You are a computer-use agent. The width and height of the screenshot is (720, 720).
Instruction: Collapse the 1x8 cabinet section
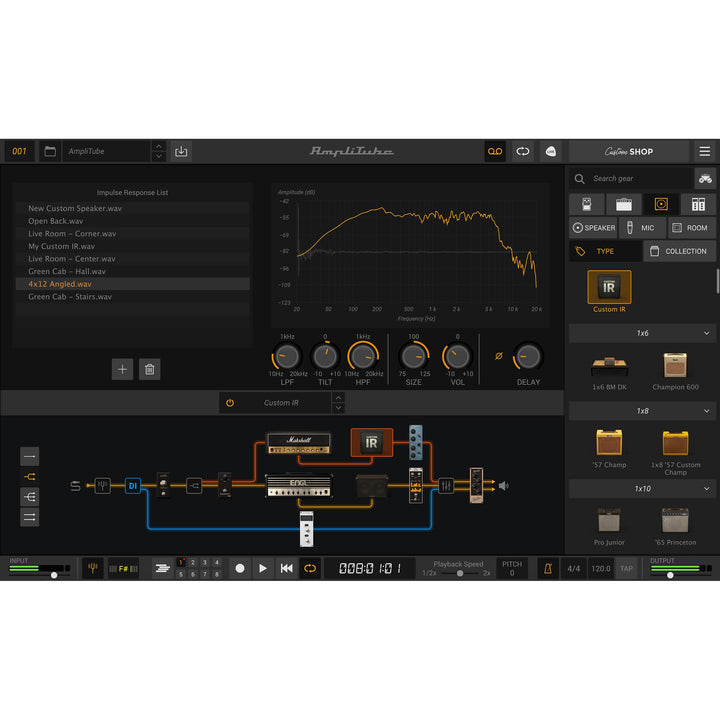coord(642,411)
